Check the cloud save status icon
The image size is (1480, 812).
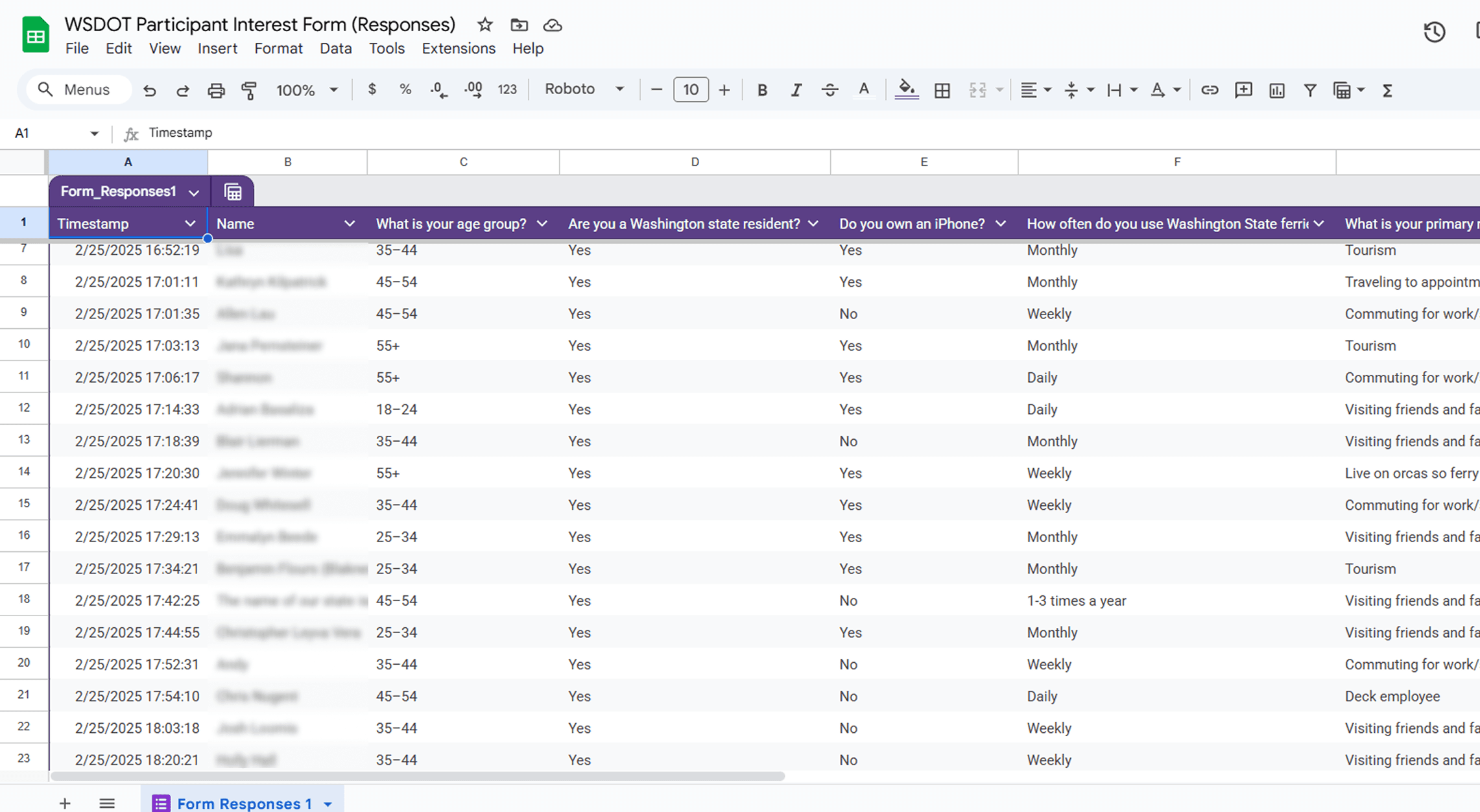click(x=553, y=25)
